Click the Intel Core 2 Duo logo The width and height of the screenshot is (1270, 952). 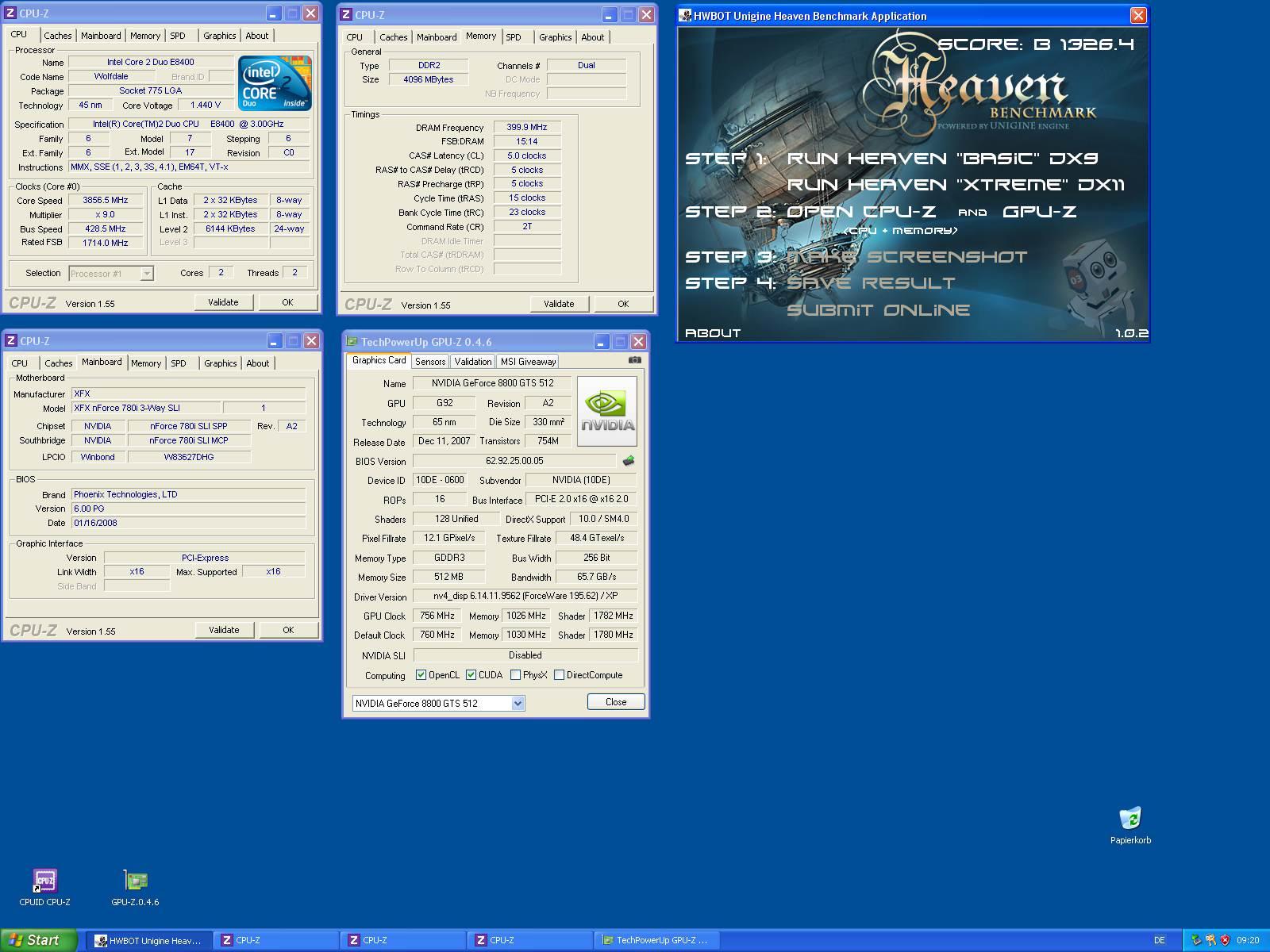coord(275,83)
